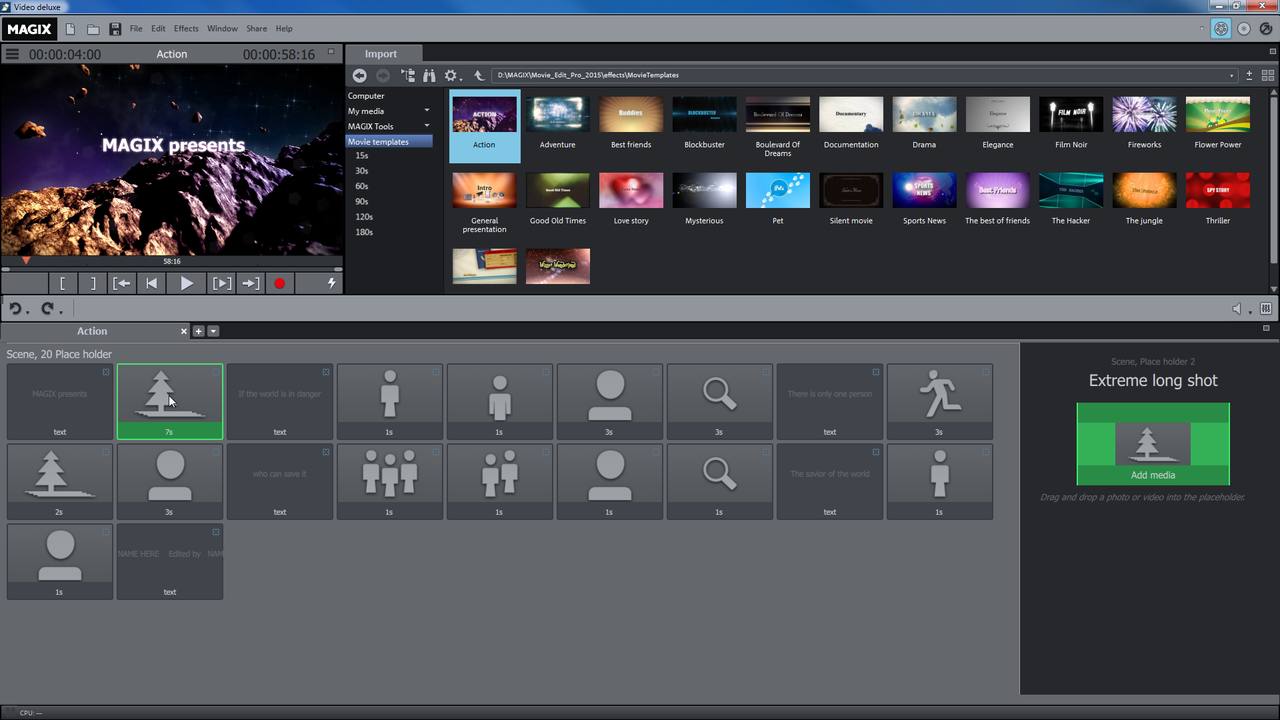This screenshot has width=1280, height=720.
Task: Redo the last action
Action: [47, 308]
